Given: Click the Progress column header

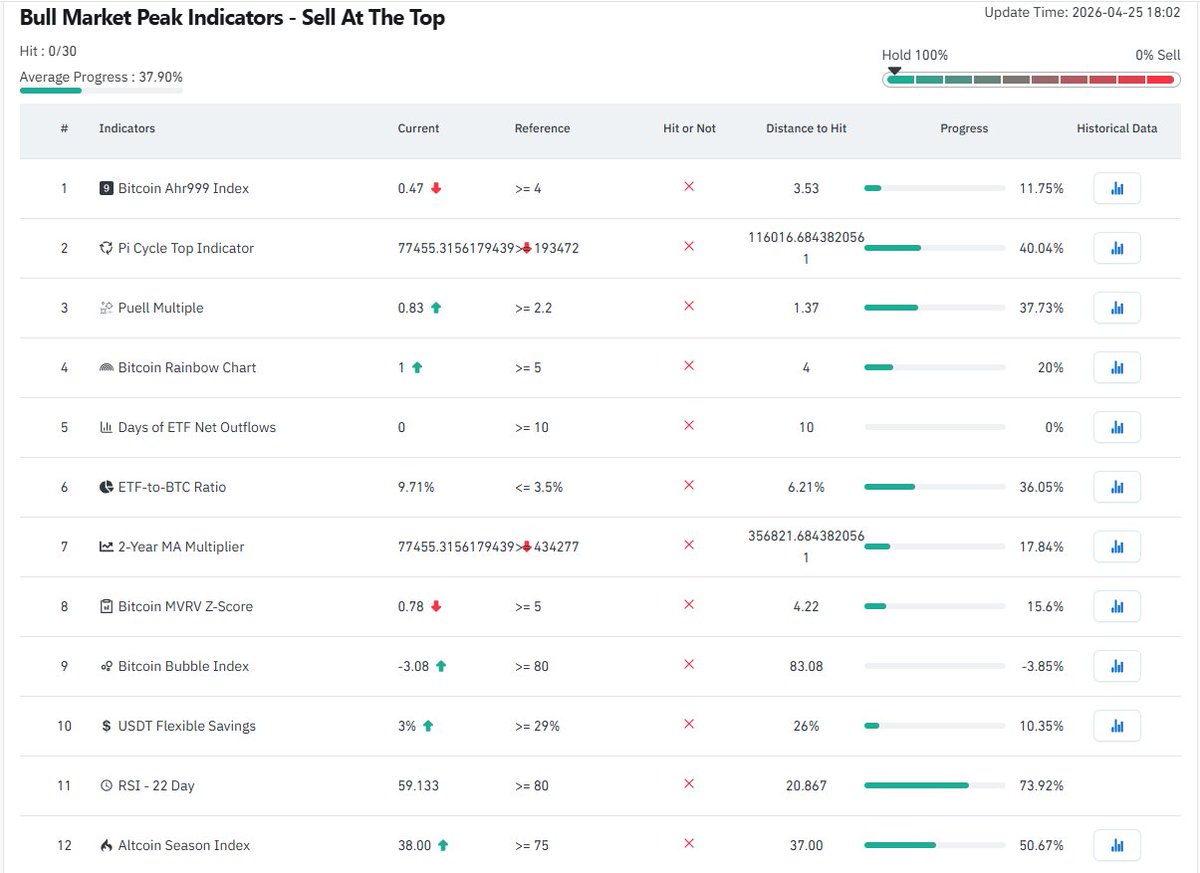Looking at the screenshot, I should pyautogui.click(x=964, y=128).
